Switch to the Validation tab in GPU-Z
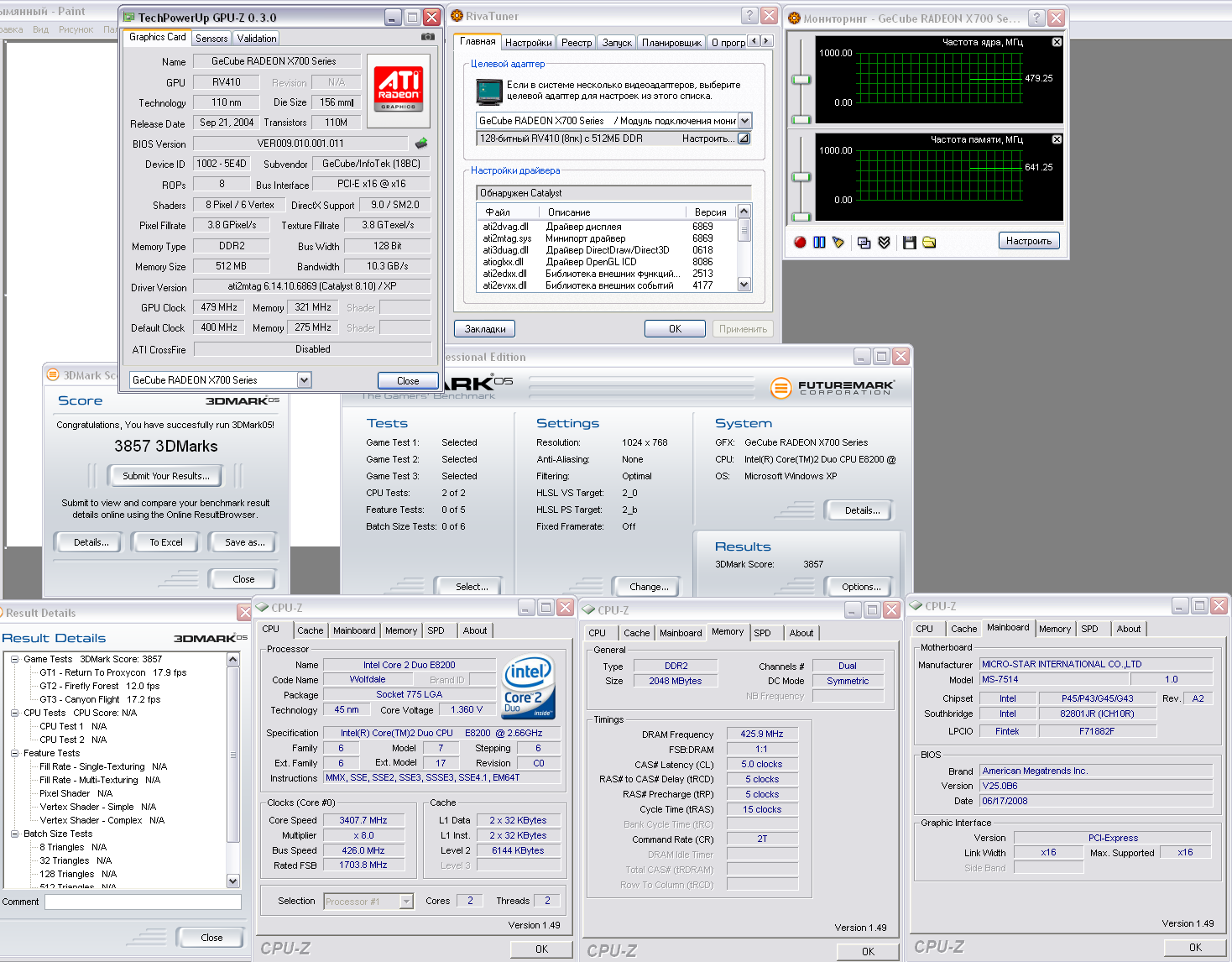Image resolution: width=1232 pixels, height=962 pixels. pyautogui.click(x=257, y=39)
